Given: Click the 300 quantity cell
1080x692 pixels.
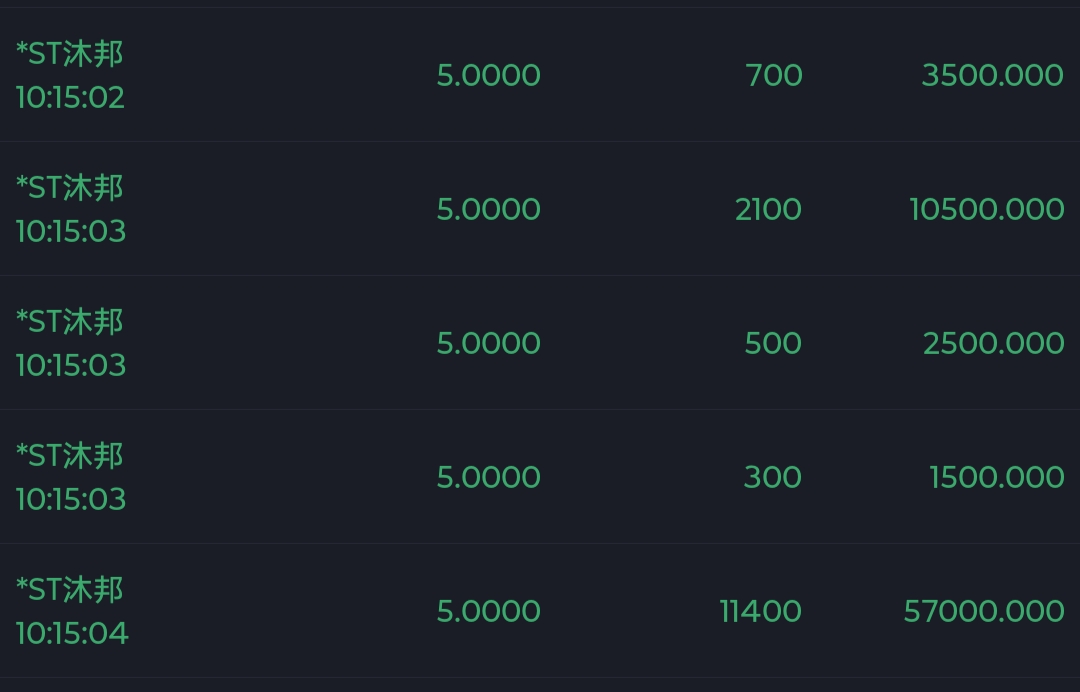Looking at the screenshot, I should click(773, 477).
